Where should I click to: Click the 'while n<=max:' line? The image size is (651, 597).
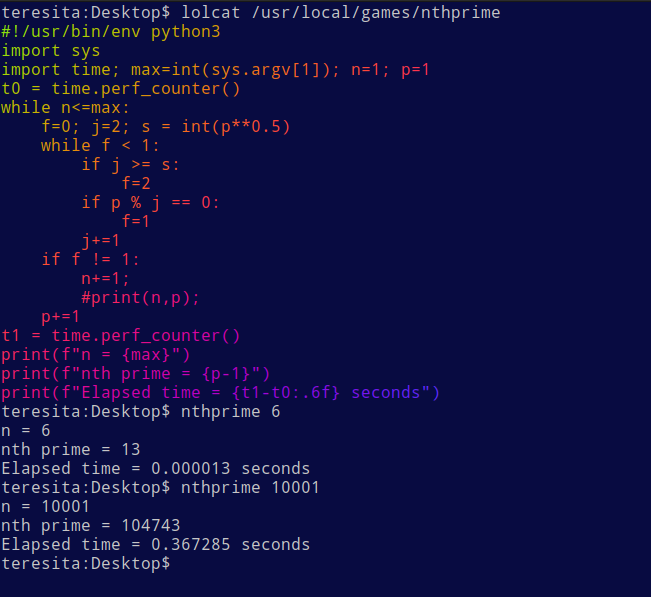(66, 108)
